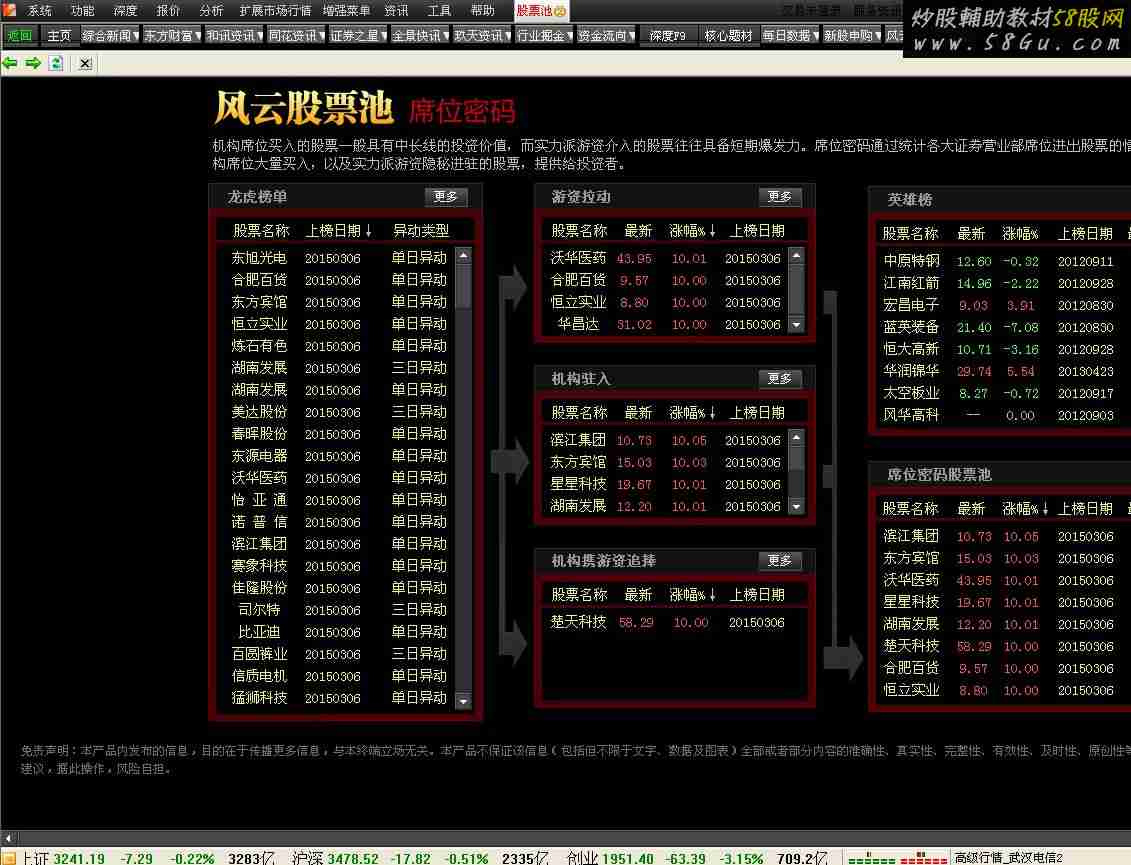Open the 功能 menu

pos(83,10)
